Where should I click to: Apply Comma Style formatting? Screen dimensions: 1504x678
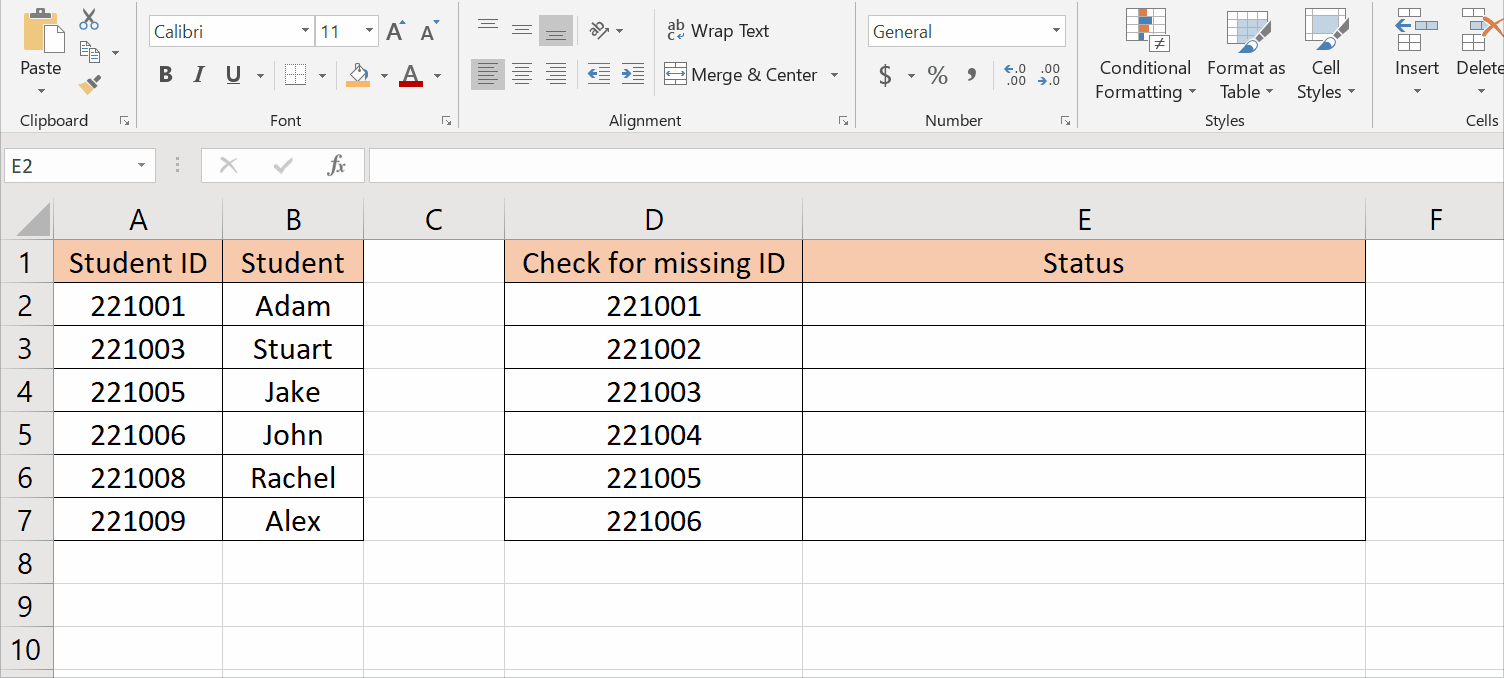pos(971,75)
